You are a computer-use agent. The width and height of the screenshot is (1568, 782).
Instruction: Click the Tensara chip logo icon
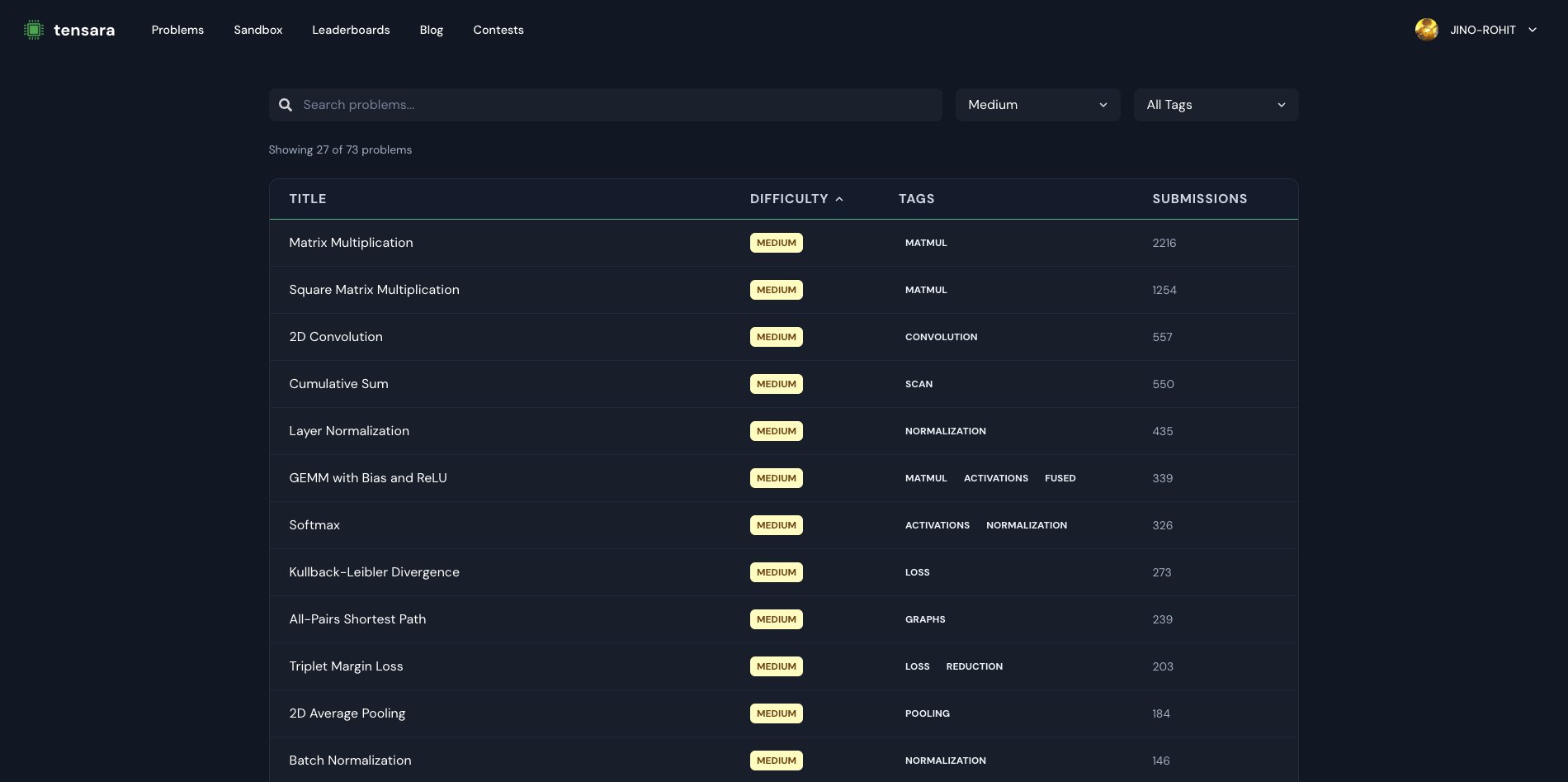click(33, 30)
